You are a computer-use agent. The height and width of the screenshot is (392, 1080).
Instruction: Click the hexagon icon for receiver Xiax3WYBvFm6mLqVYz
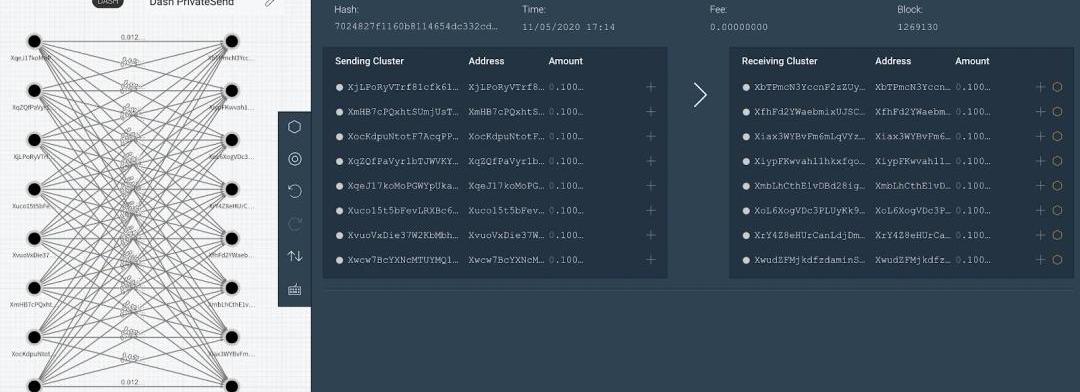pos(1057,136)
